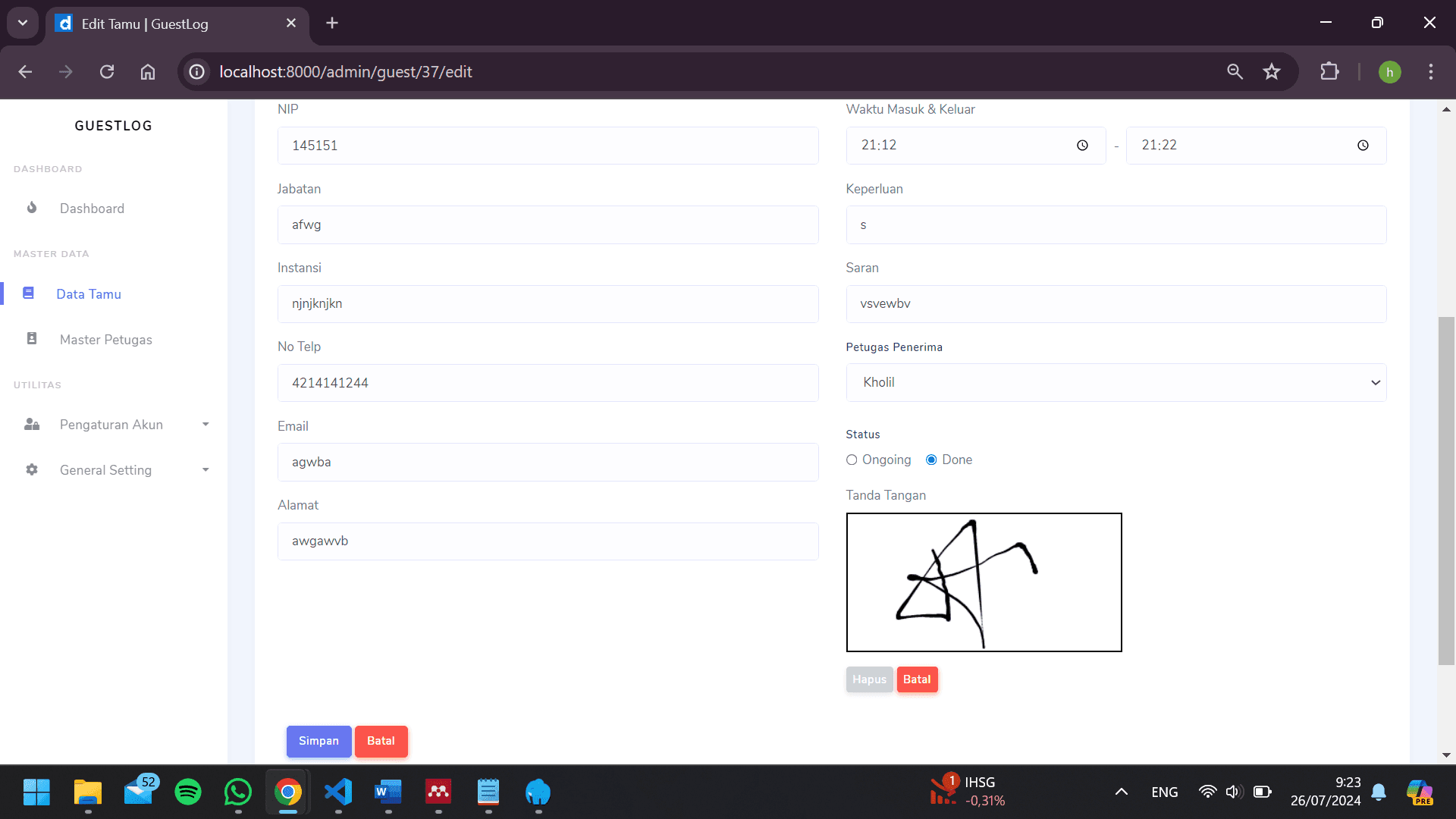1456x819 pixels.
Task: Click the General Setting gear icon
Action: point(31,469)
